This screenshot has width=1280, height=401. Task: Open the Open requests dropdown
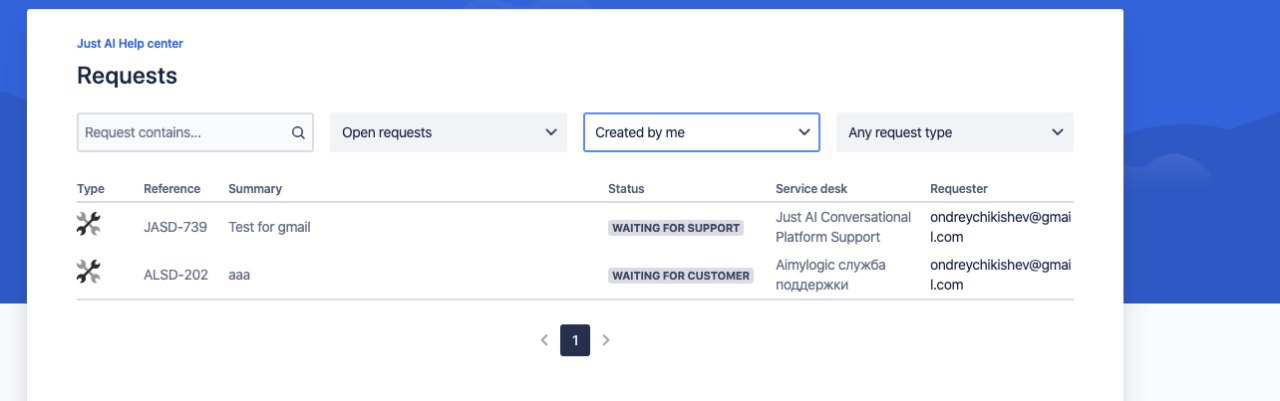pos(448,132)
